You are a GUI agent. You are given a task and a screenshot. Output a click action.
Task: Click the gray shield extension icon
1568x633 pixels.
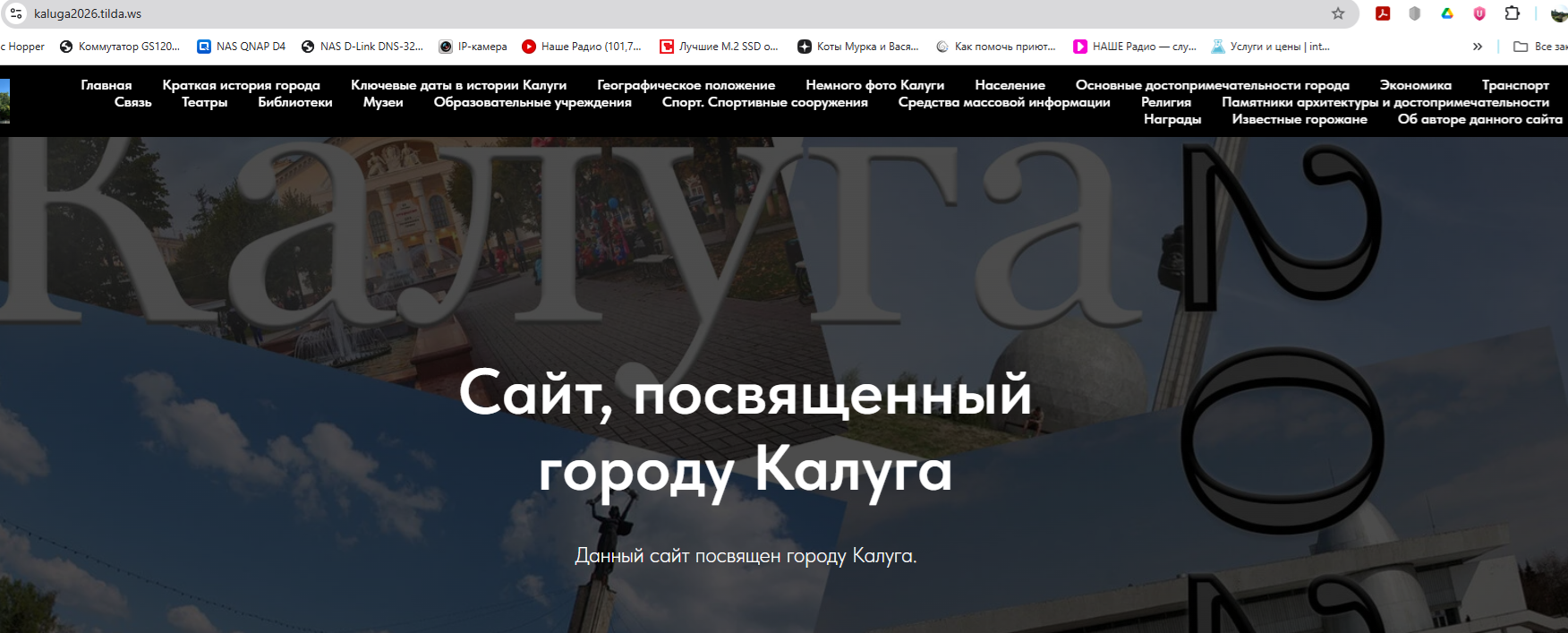pyautogui.click(x=1415, y=13)
